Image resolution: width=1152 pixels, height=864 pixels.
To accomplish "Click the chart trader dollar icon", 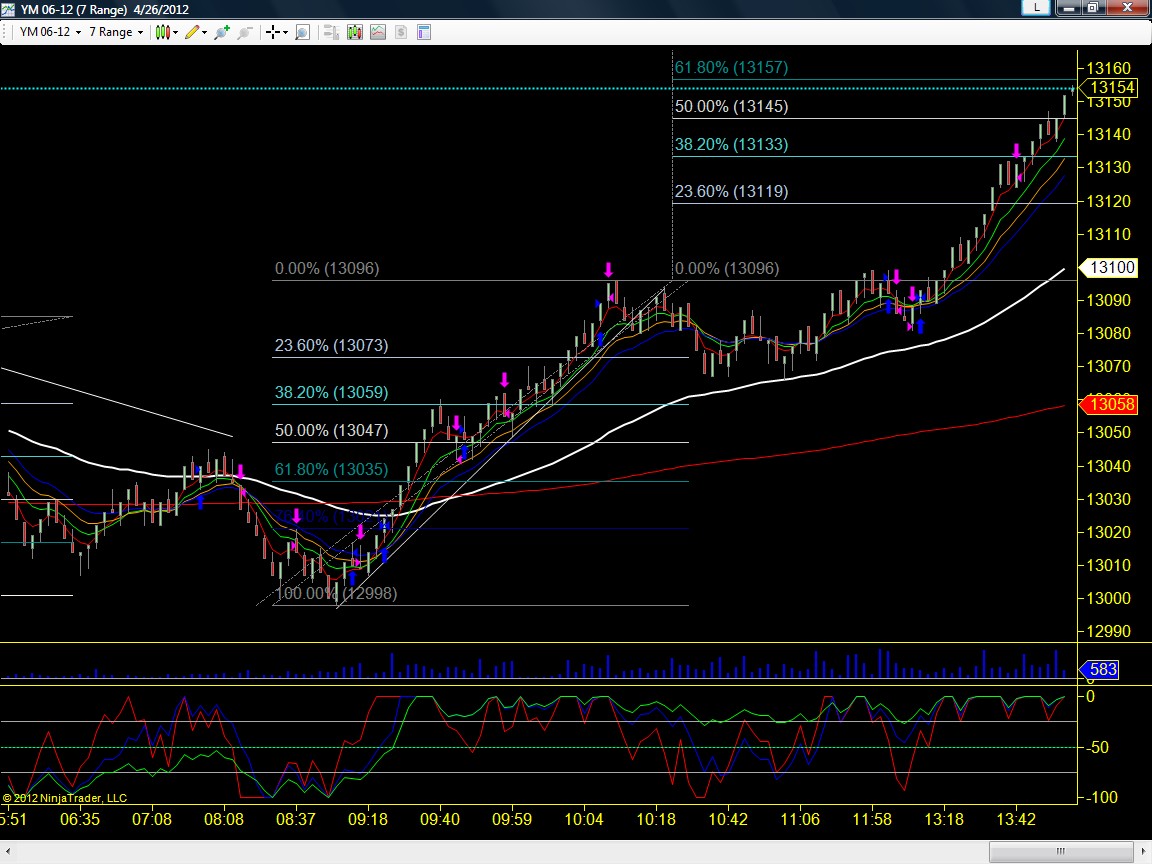I will 401,32.
